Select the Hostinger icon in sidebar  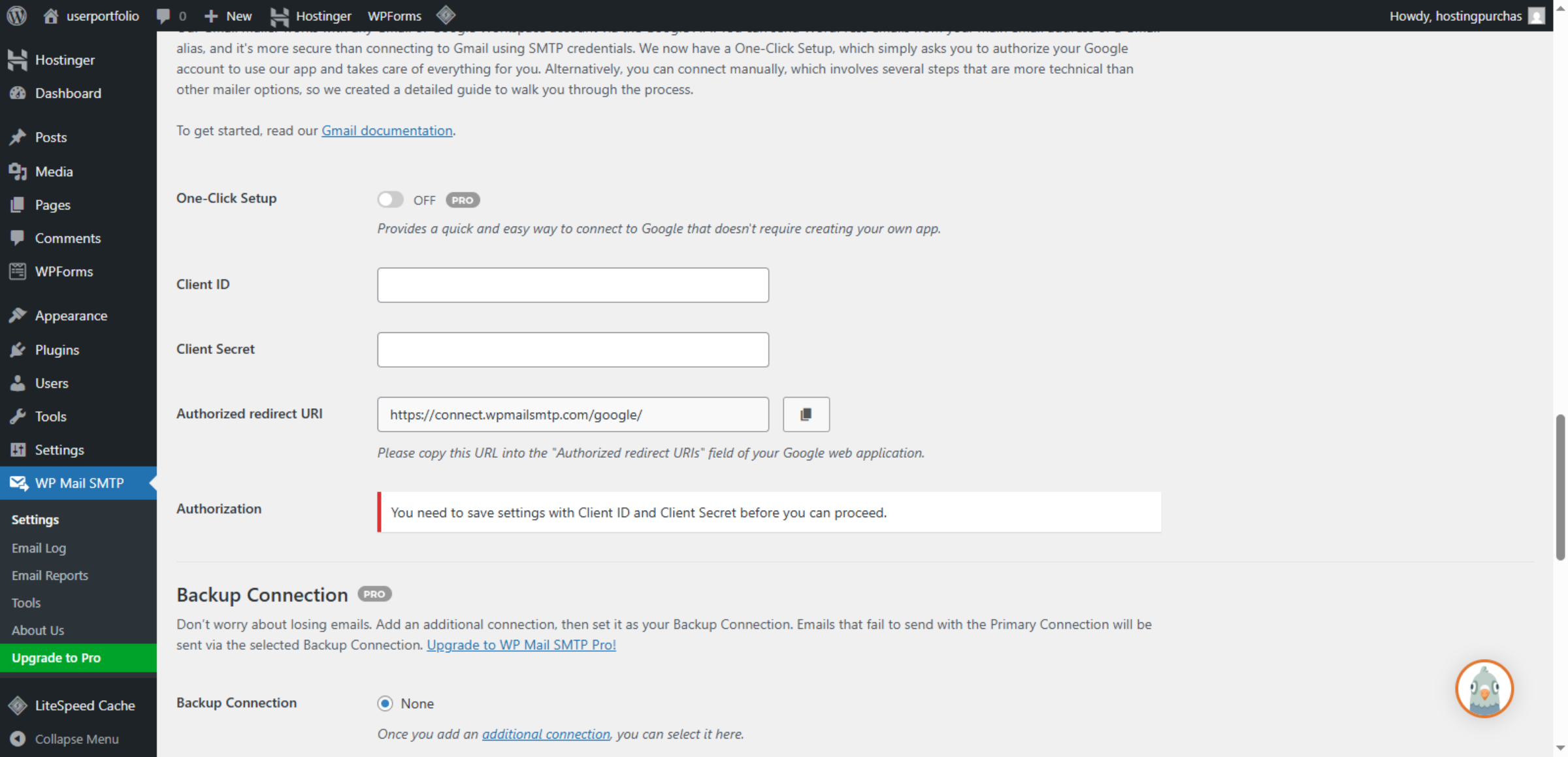18,59
